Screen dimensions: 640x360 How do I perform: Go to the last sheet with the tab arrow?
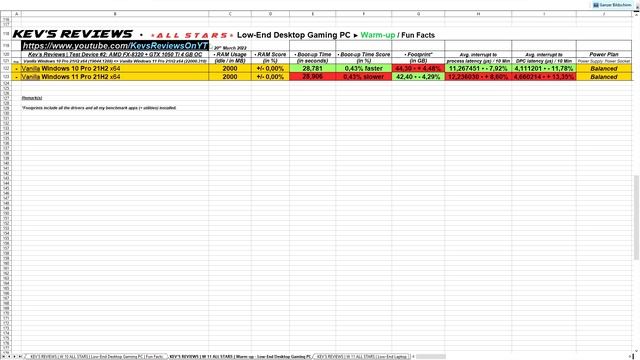click(20, 357)
